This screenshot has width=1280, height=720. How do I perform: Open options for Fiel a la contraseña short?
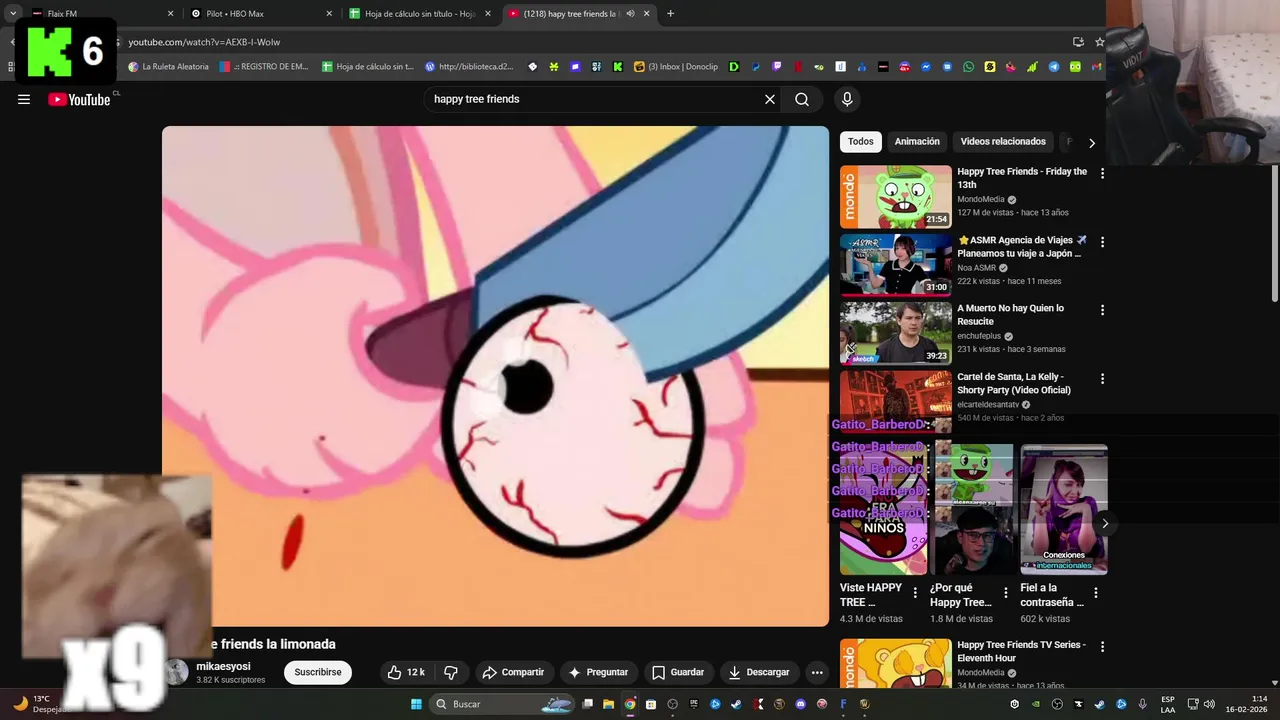click(1095, 592)
